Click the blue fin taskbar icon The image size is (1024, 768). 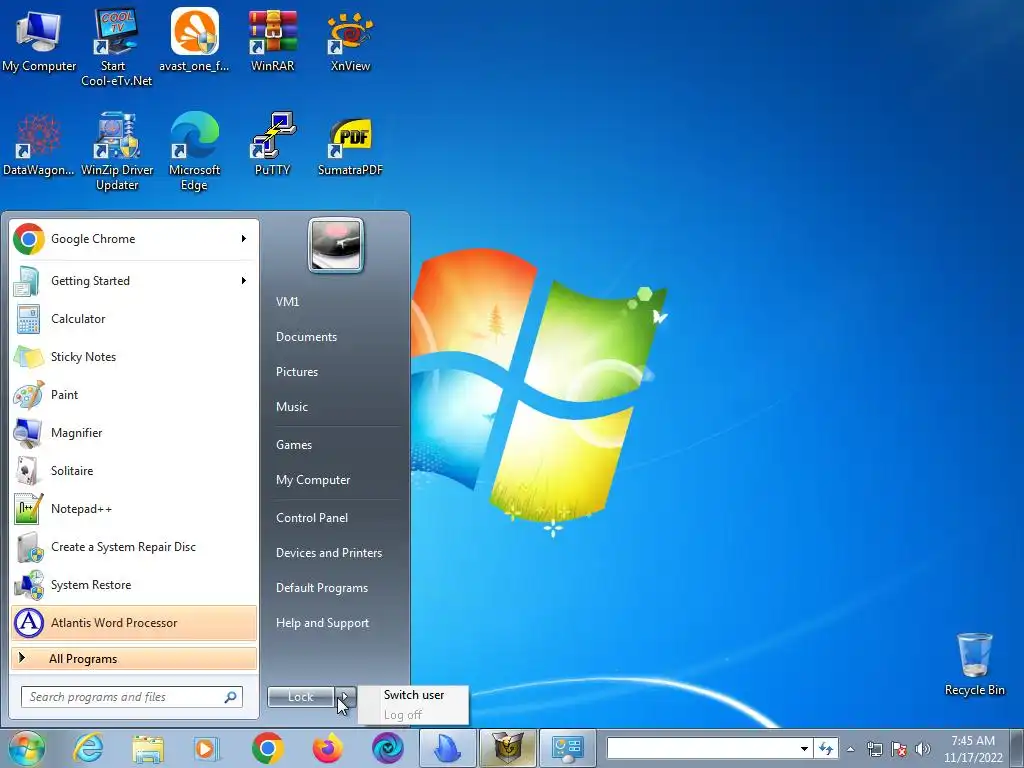[x=448, y=748]
